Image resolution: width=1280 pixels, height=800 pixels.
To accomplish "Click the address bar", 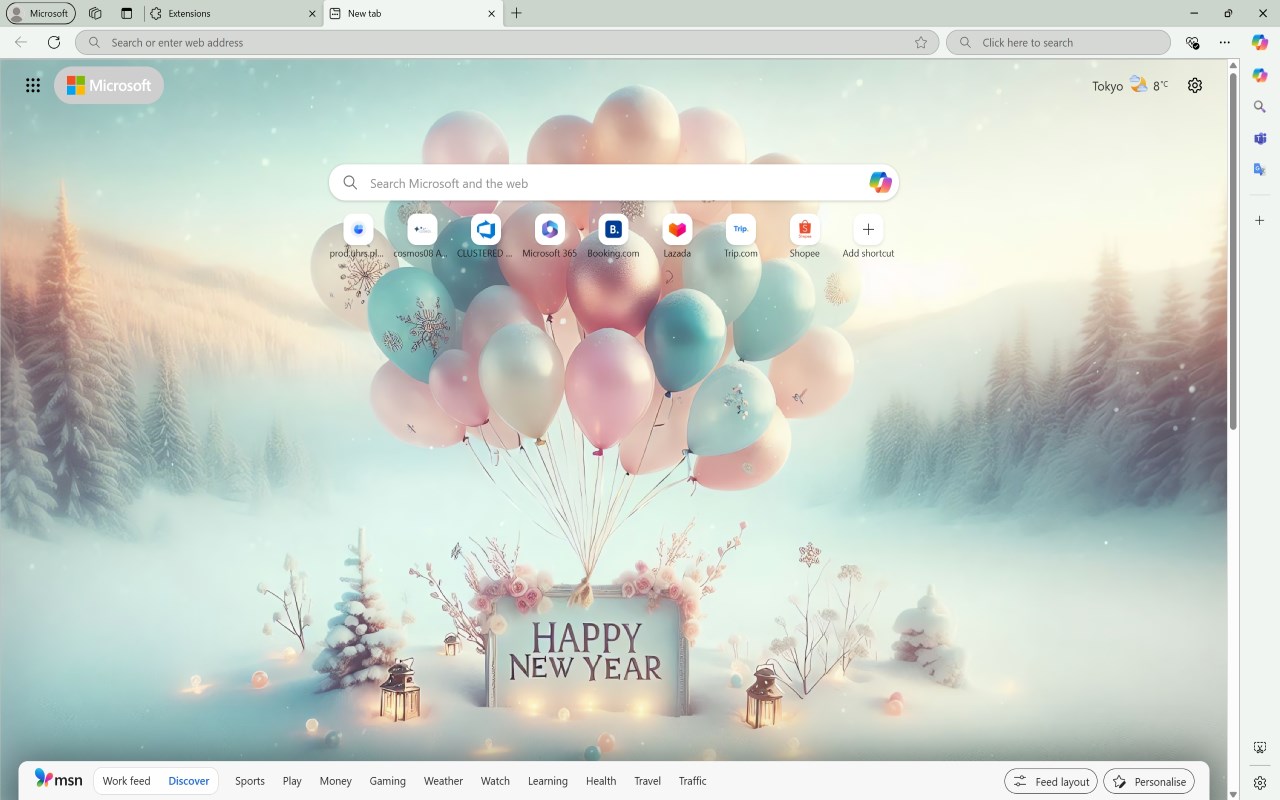I will [507, 42].
